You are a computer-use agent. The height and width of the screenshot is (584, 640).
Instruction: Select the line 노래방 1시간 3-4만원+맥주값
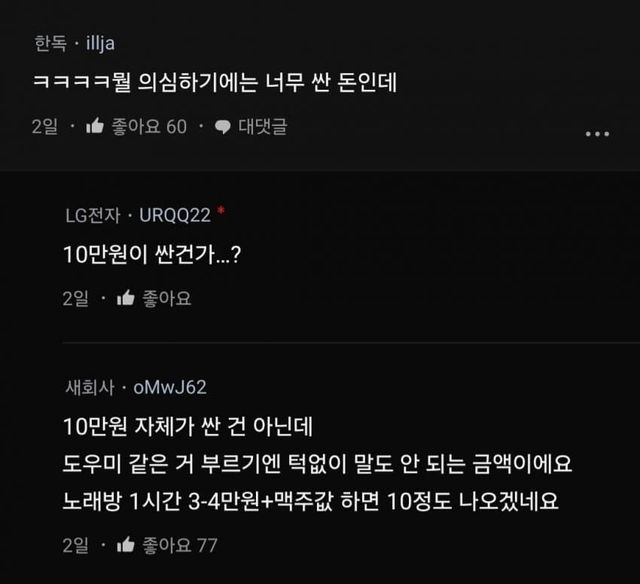point(198,501)
